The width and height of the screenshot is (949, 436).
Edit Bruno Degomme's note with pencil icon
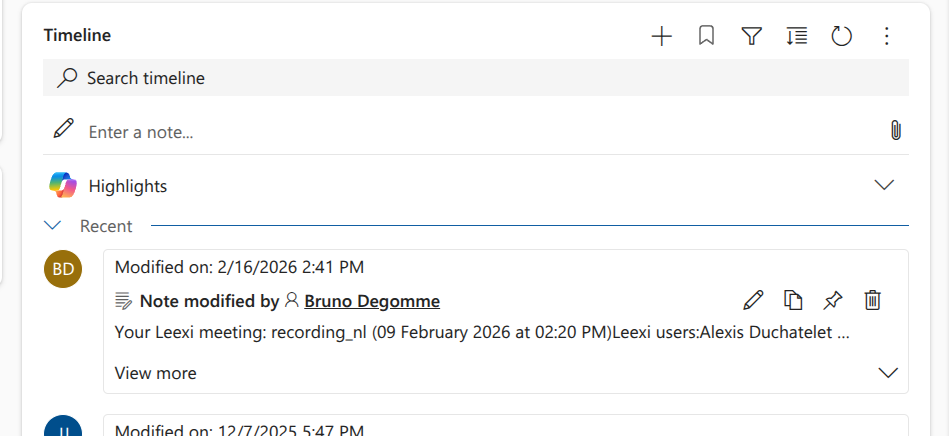(753, 300)
